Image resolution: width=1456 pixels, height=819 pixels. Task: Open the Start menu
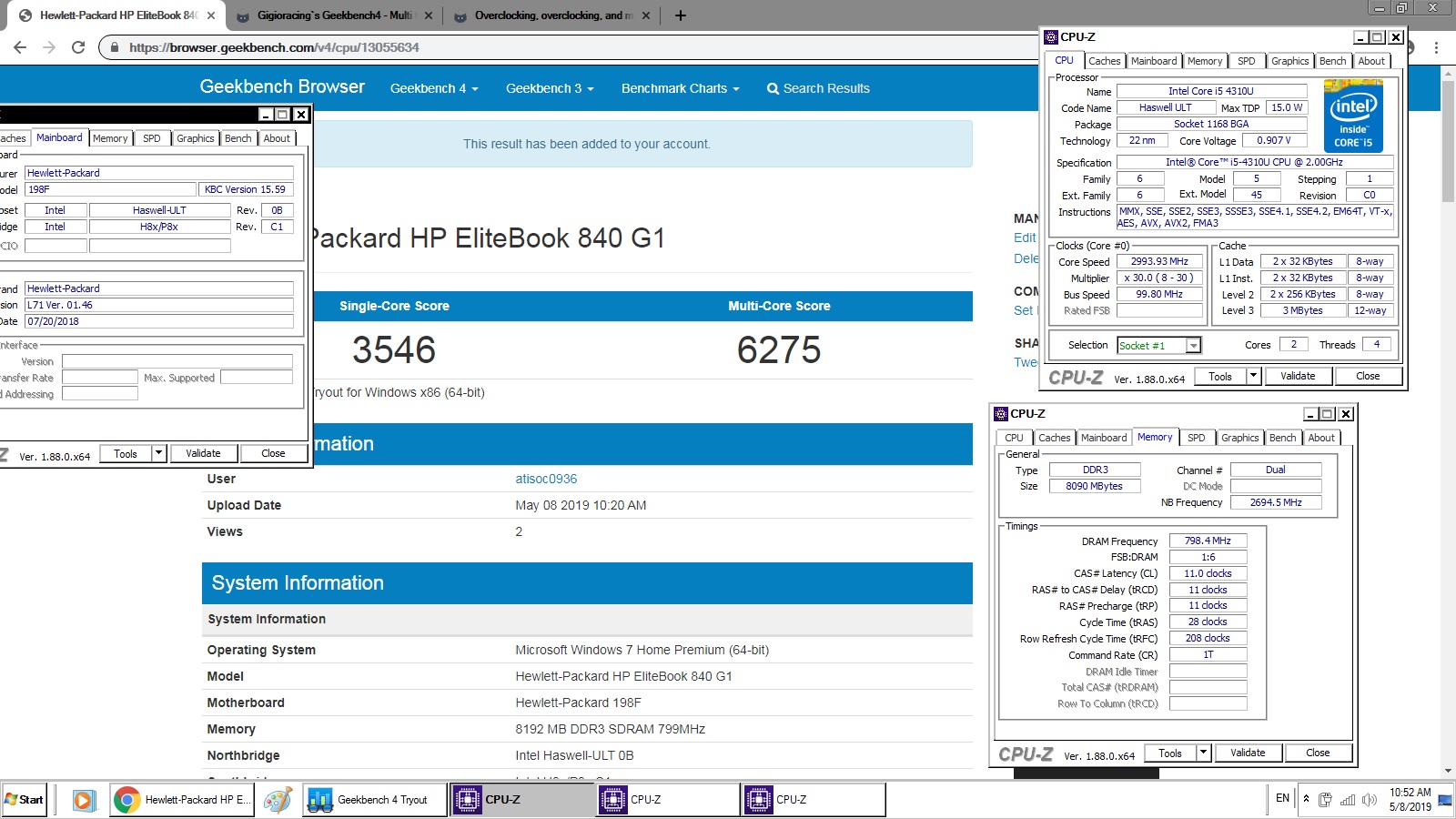[25, 800]
